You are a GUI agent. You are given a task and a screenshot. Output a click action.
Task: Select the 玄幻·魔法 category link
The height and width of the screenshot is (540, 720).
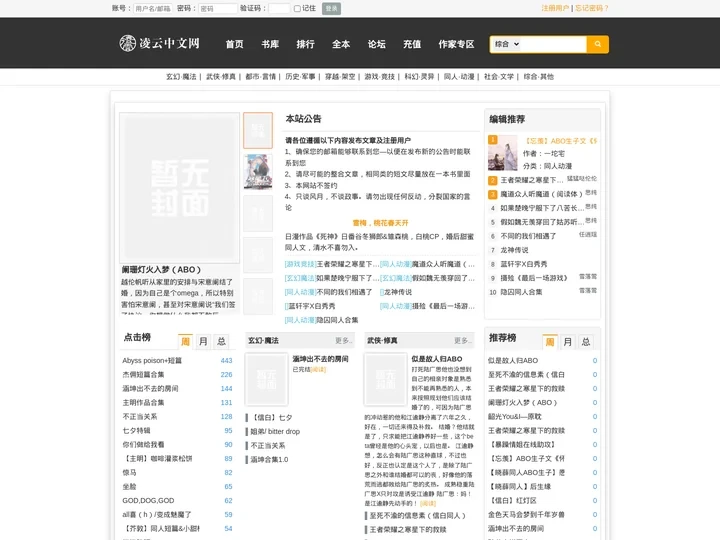click(181, 77)
